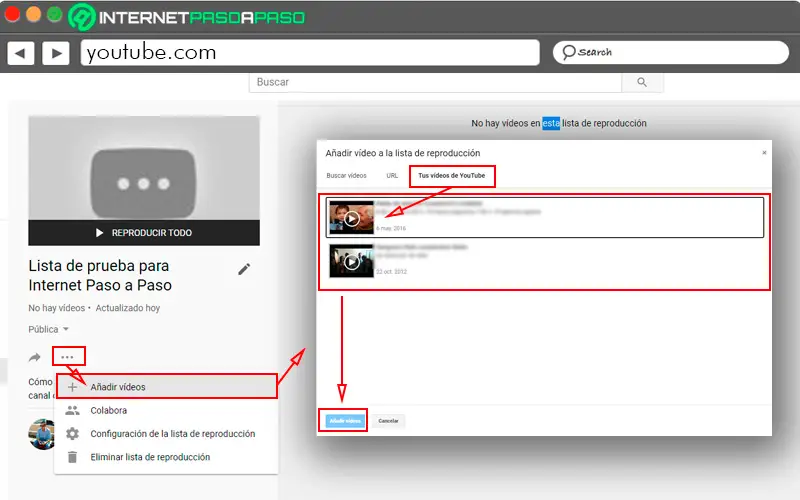This screenshot has height=500, width=800.
Task: Click the youtube.com address bar
Action: click(310, 53)
